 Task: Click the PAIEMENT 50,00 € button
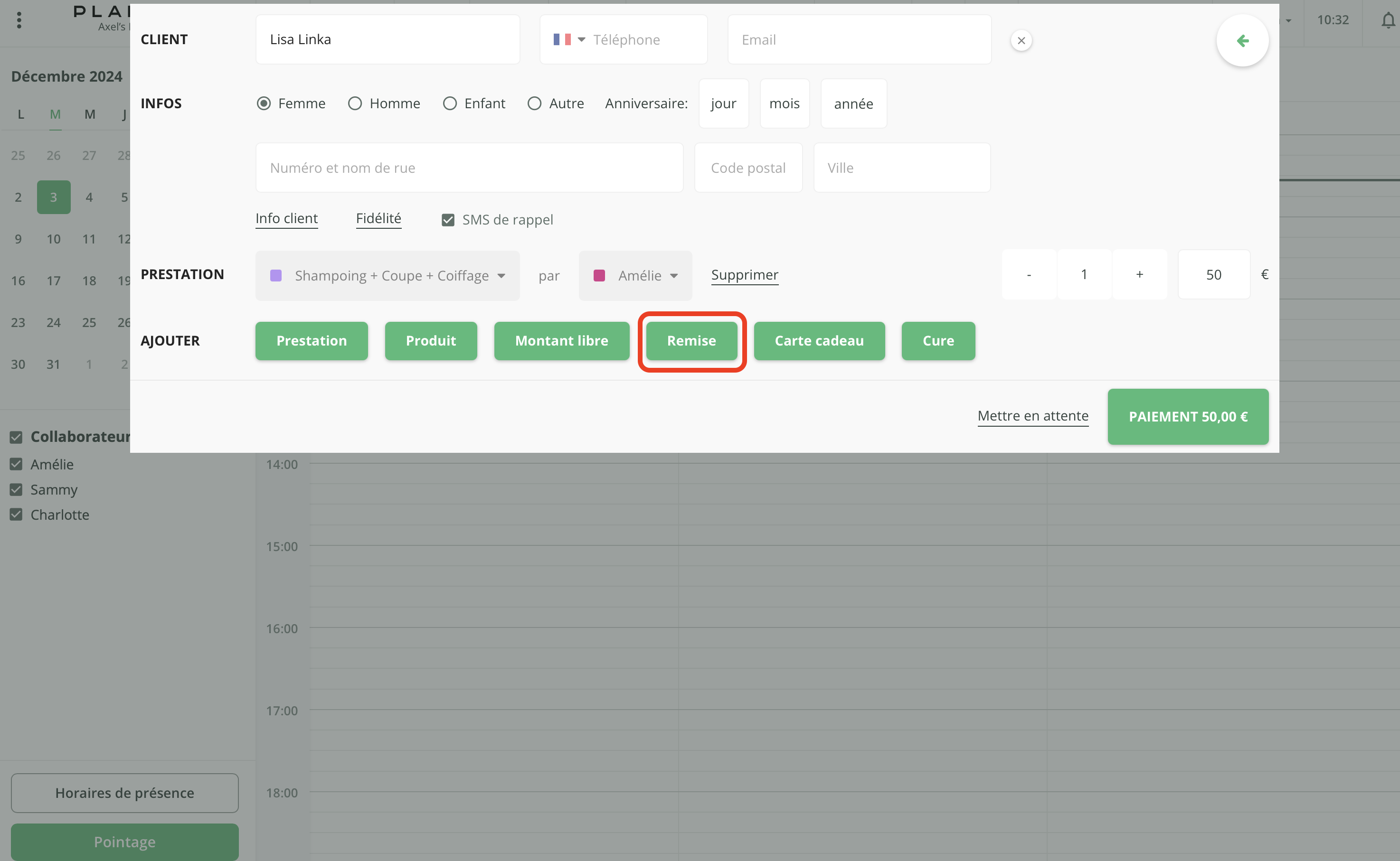pyautogui.click(x=1188, y=416)
